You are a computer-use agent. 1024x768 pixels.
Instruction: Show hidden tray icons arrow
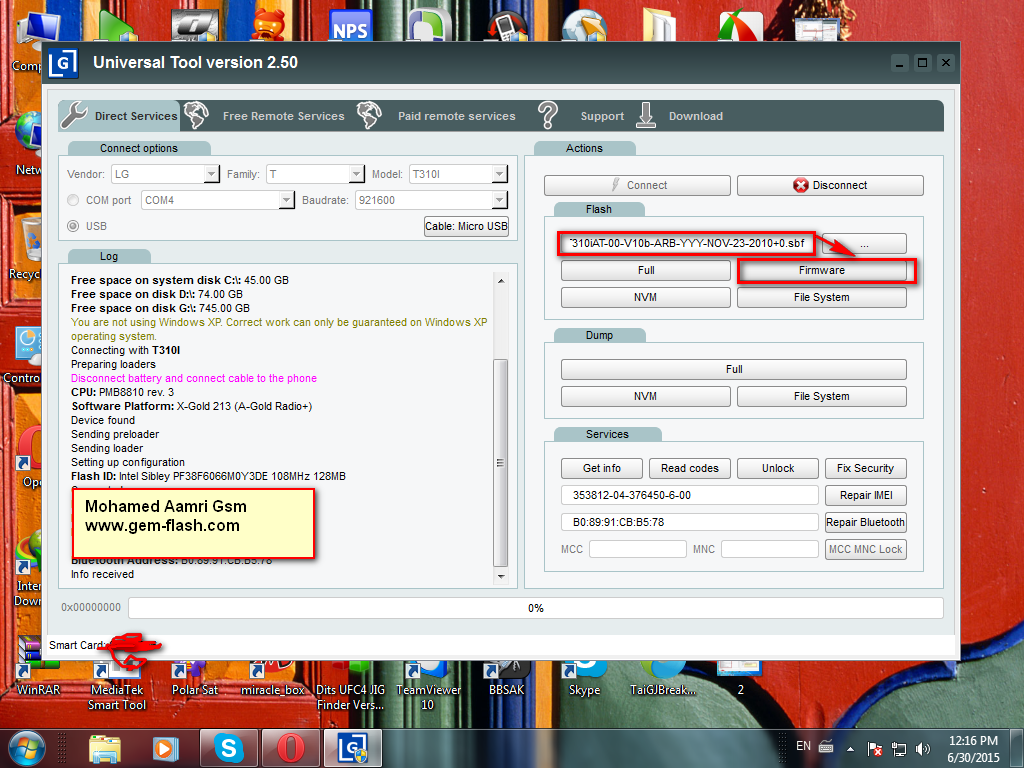[850, 749]
